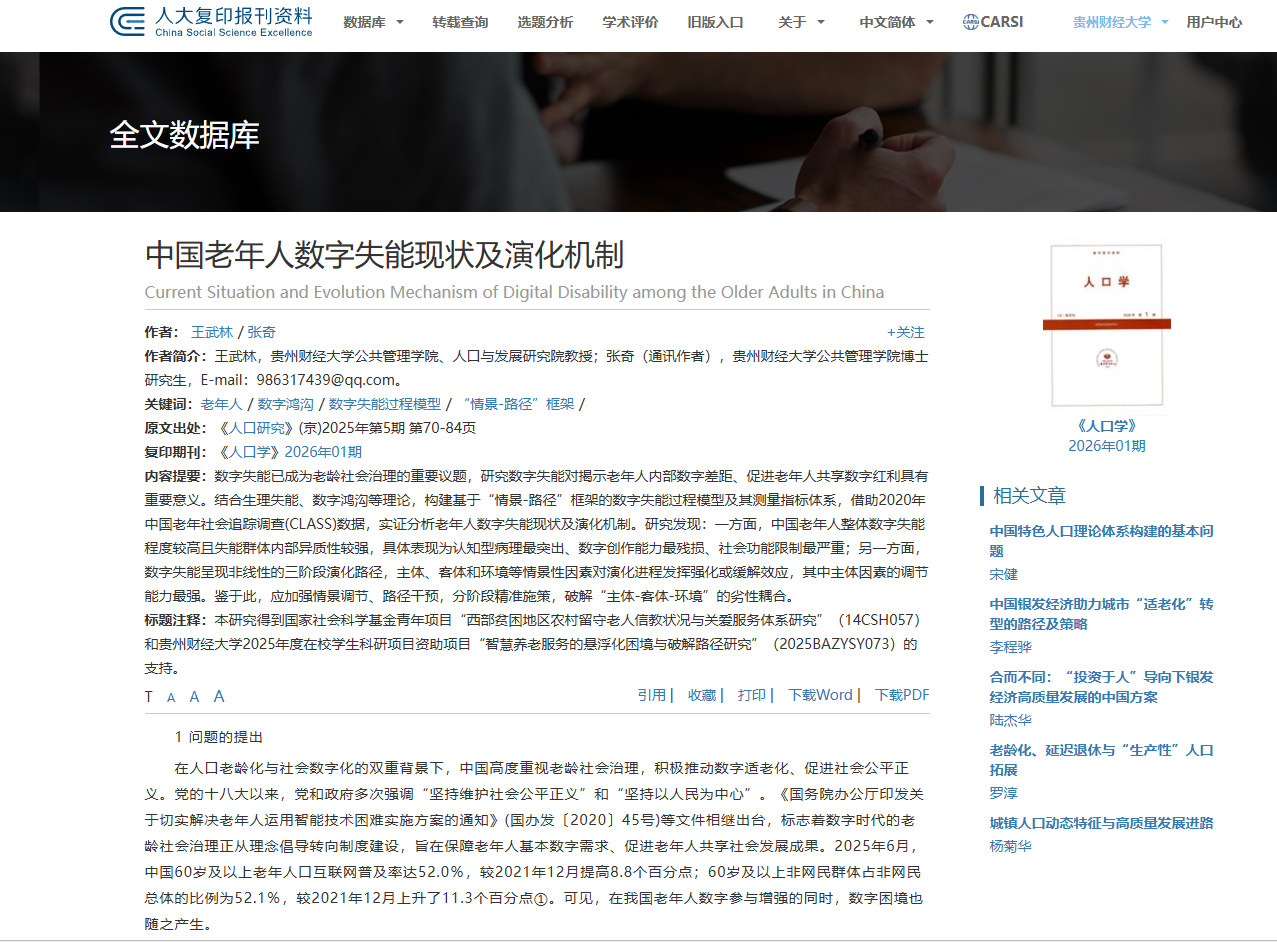Go to the 转载查询 page

[460, 22]
